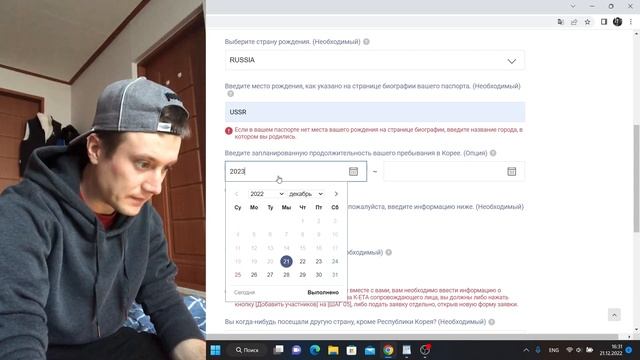Expand the RUSSIA country of birth dropdown
This screenshot has height=360, width=640.
pyautogui.click(x=375, y=60)
